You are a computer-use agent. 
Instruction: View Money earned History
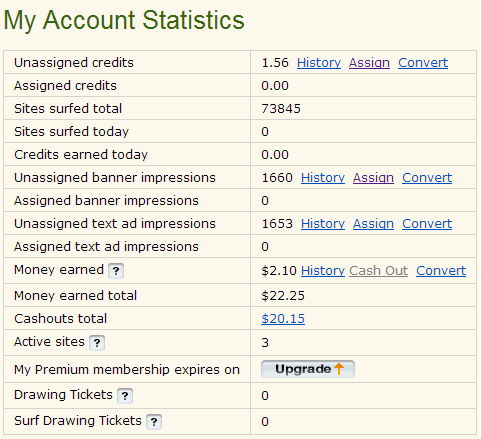[x=323, y=271]
